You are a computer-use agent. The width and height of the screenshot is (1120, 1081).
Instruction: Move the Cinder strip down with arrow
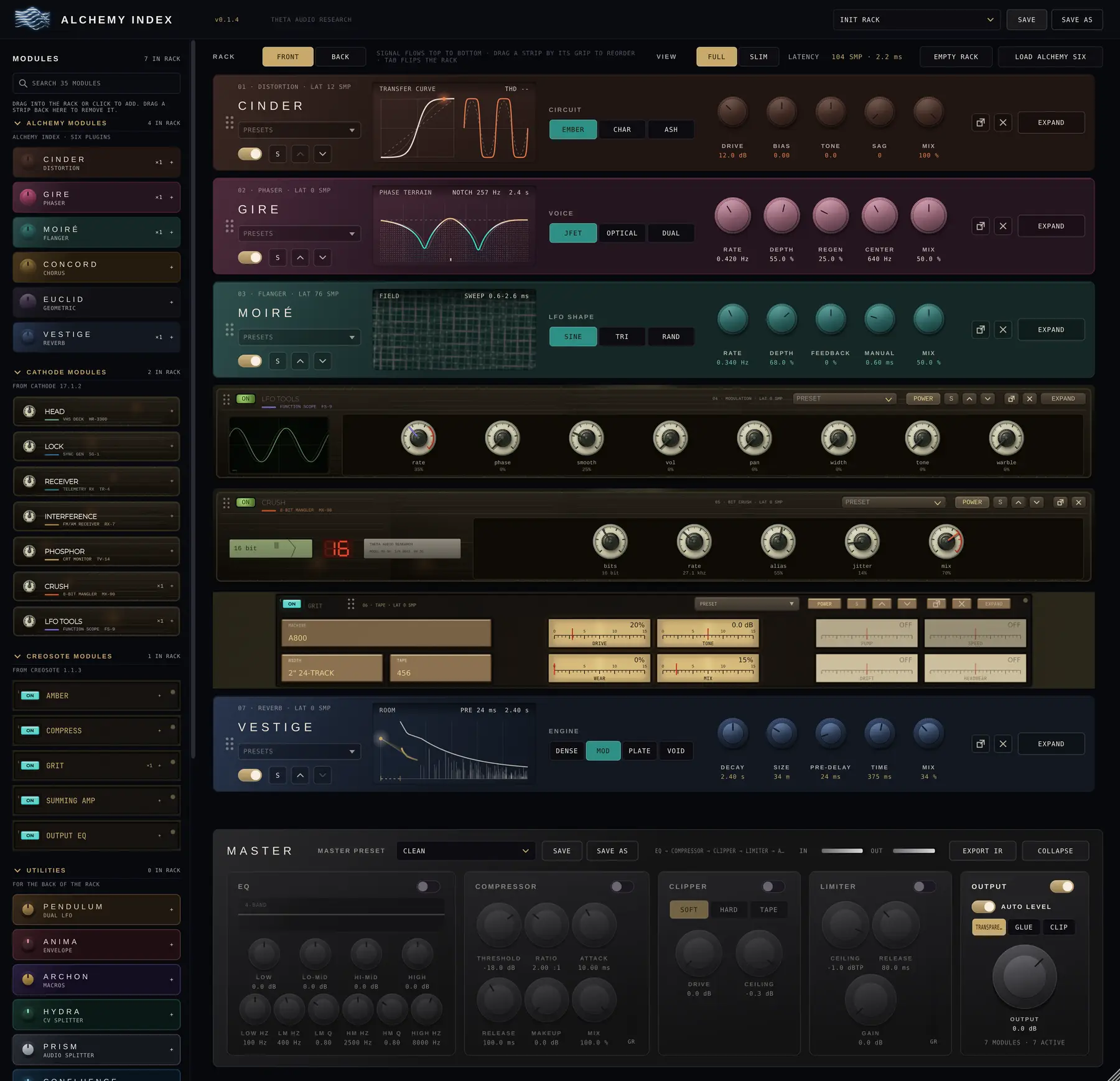click(322, 154)
